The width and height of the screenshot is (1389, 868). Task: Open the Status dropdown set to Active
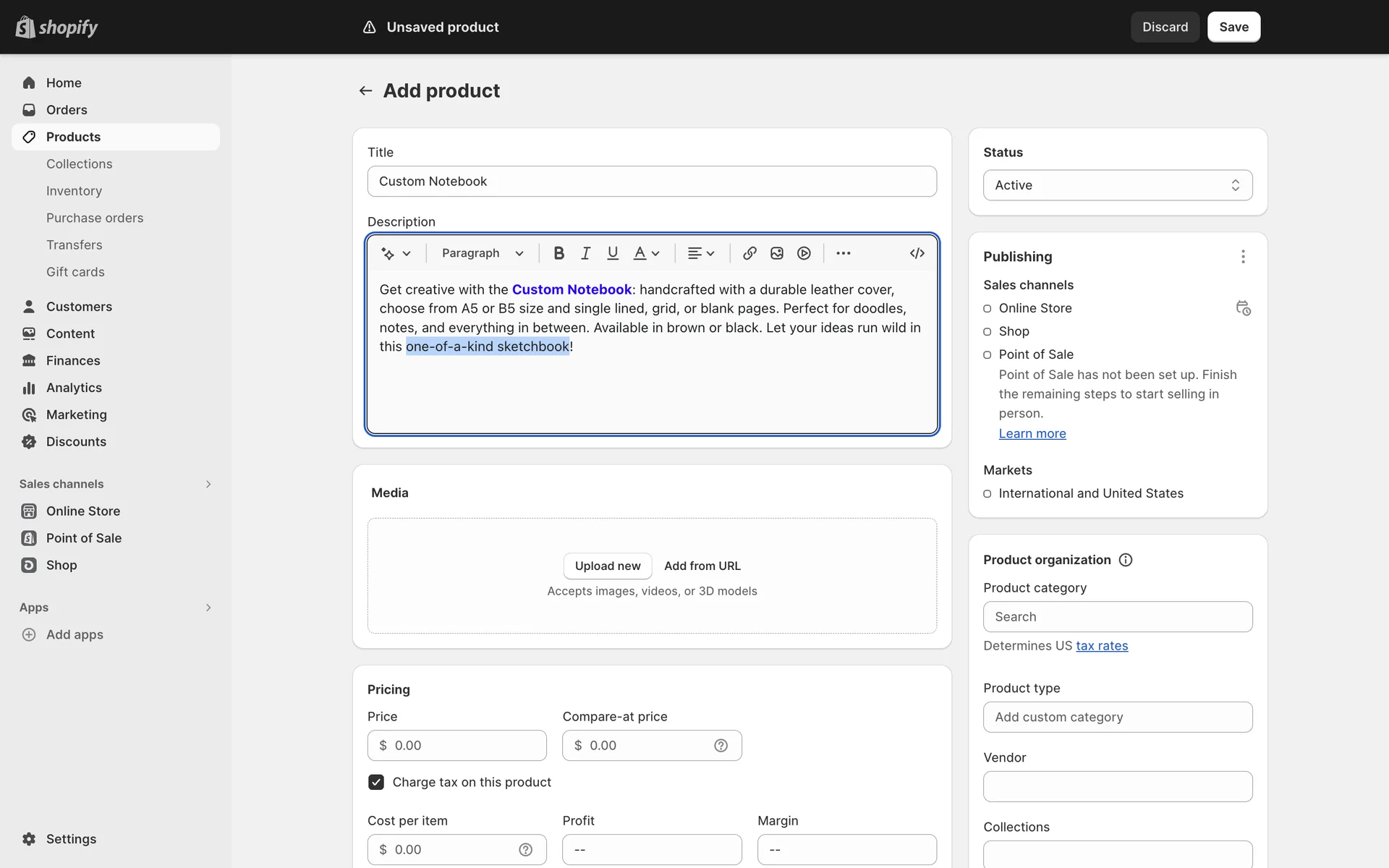pos(1117,185)
